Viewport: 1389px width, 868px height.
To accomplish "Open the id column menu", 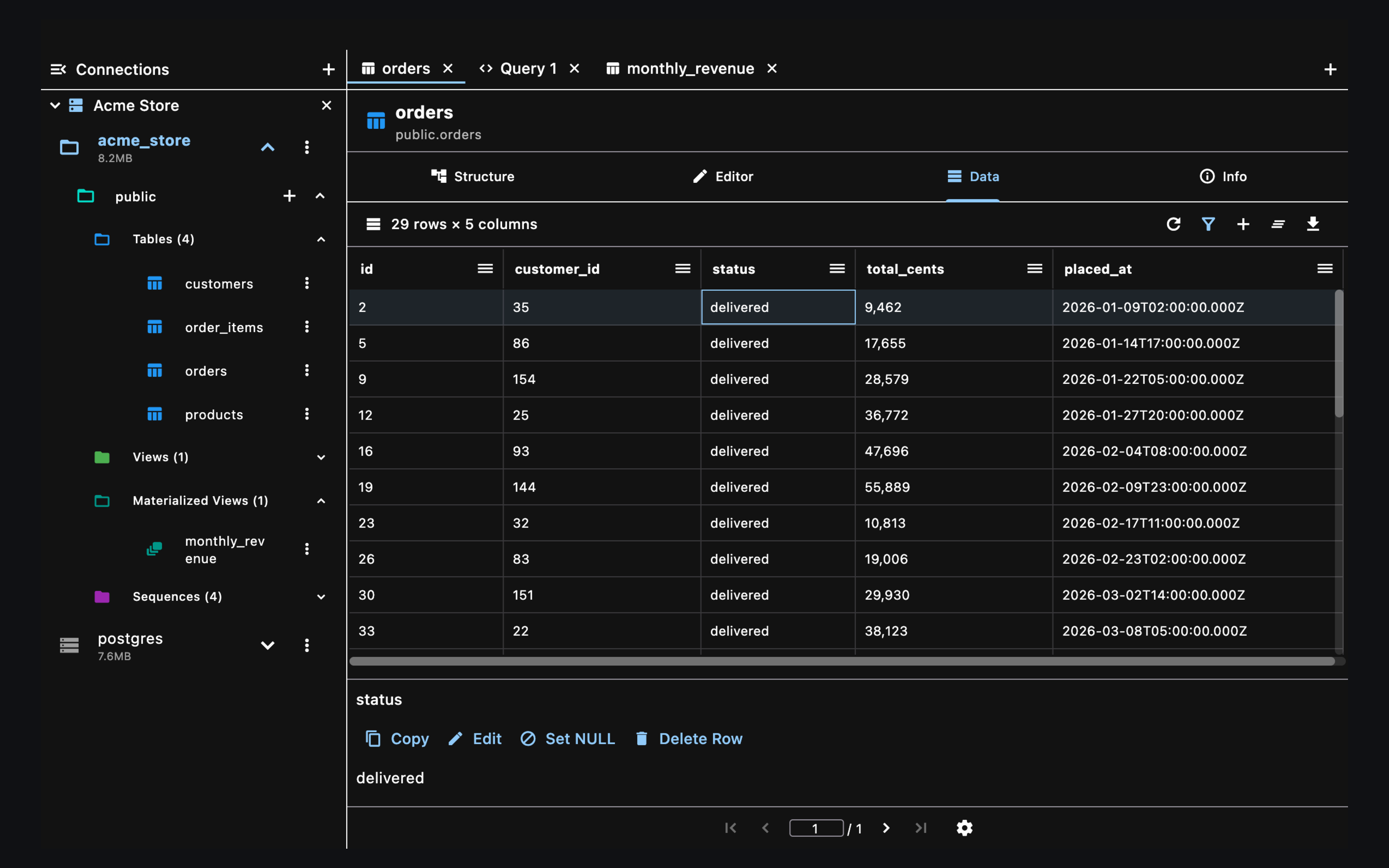I will click(485, 269).
